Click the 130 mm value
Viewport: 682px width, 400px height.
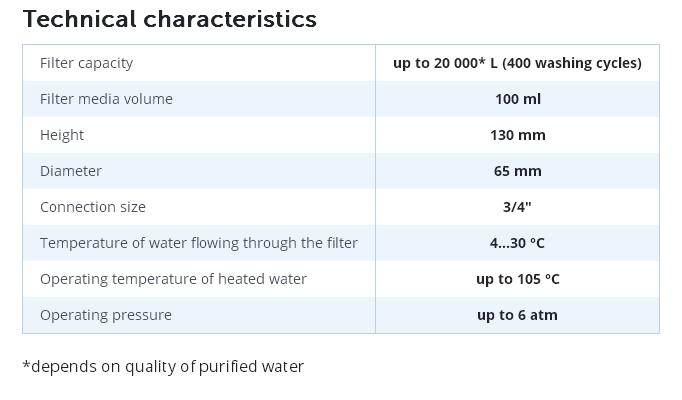518,135
